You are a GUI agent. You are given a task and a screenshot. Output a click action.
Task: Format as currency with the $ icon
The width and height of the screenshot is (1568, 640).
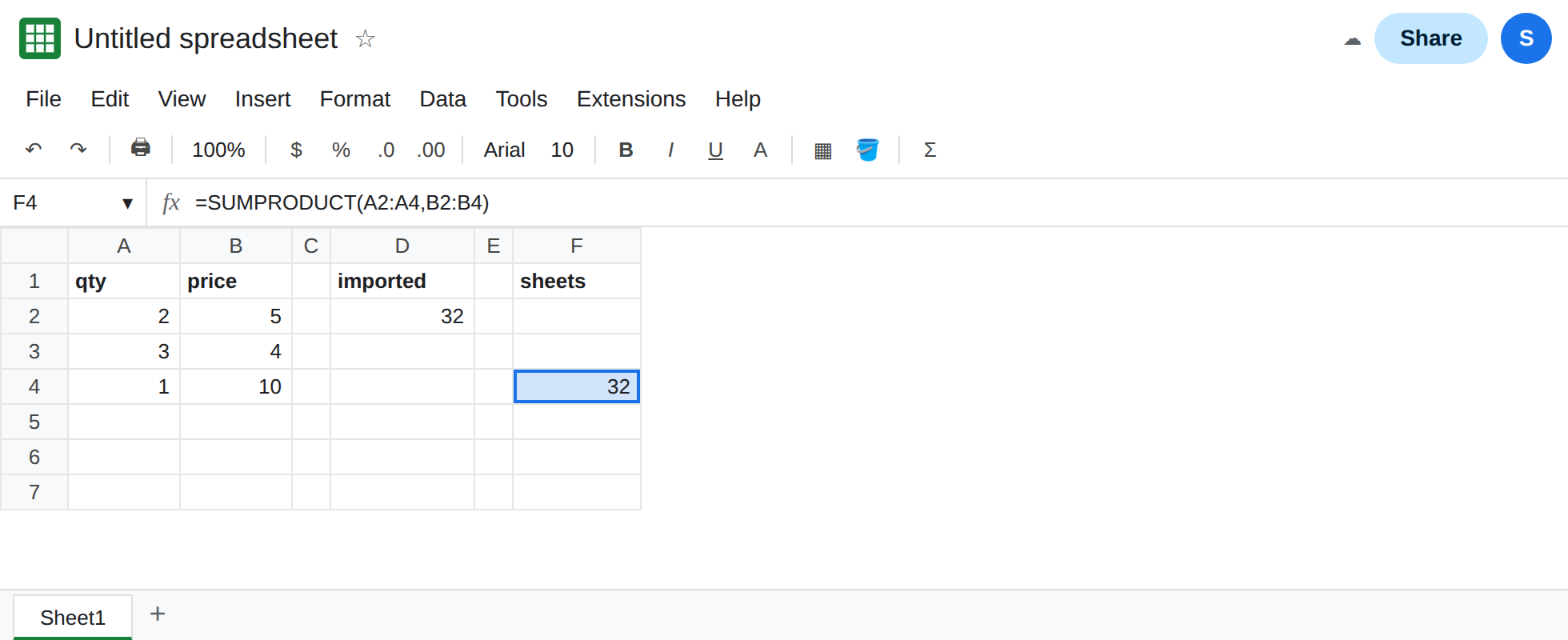[x=296, y=150]
